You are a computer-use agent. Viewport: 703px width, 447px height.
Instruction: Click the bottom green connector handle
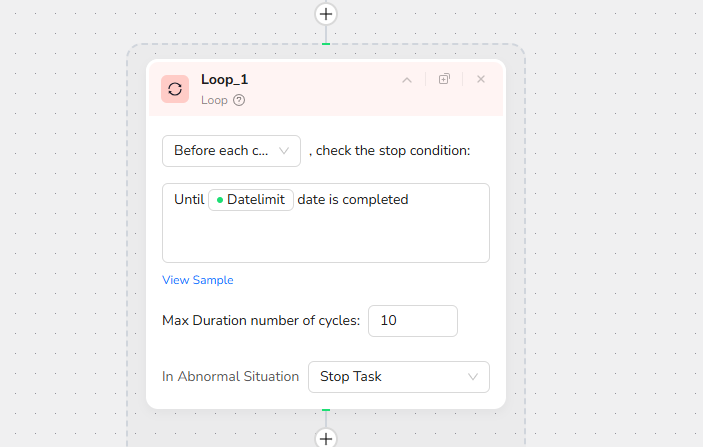click(326, 410)
